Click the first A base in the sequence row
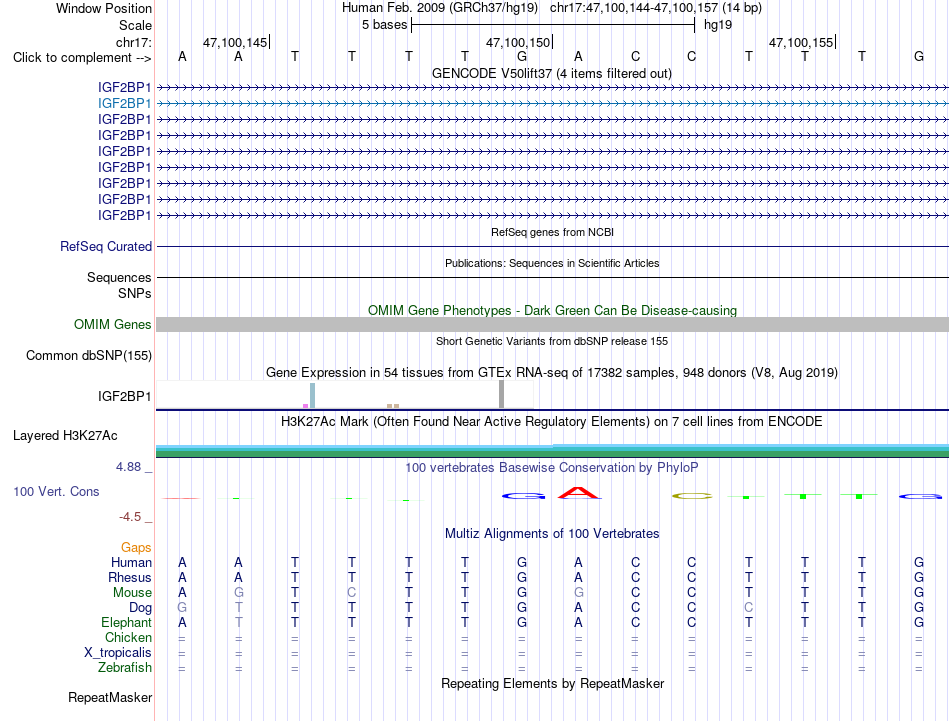Image resolution: width=950 pixels, height=721 pixels. [x=182, y=57]
